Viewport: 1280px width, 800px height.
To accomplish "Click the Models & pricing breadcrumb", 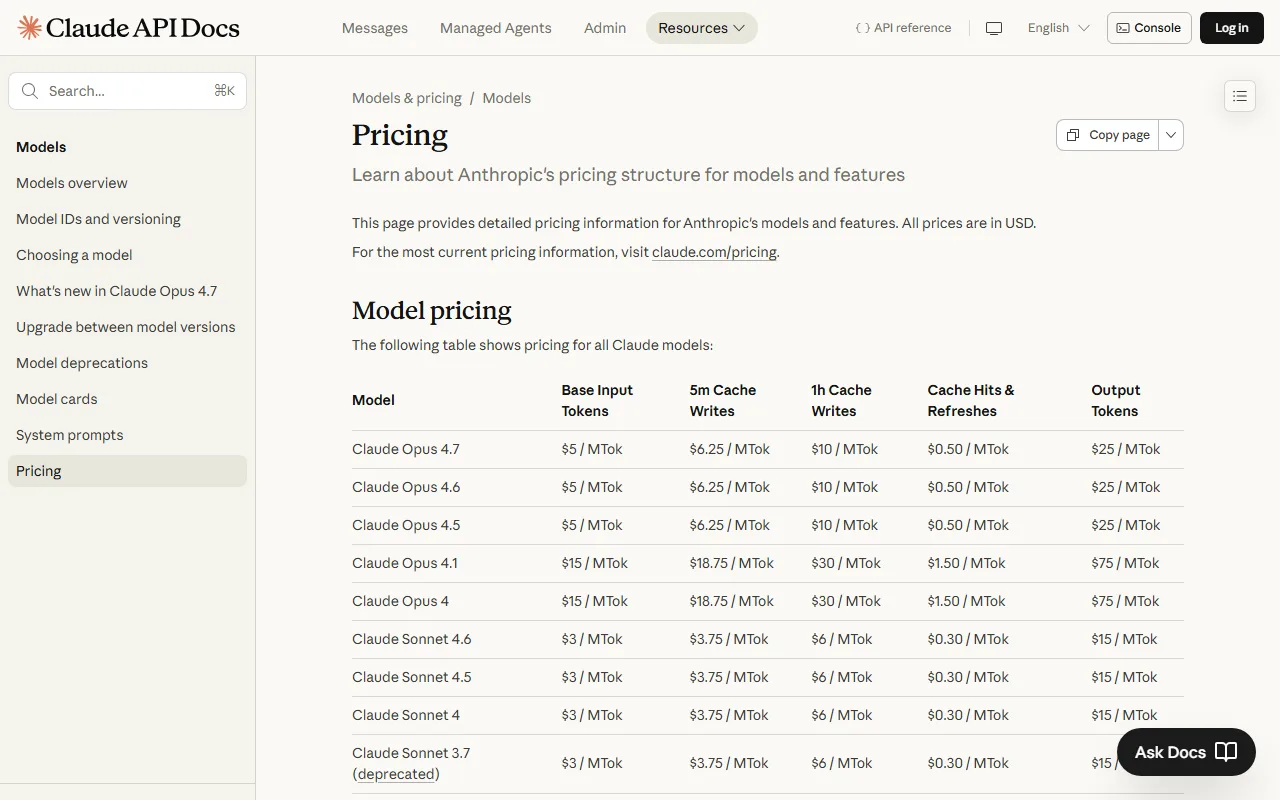I will pyautogui.click(x=407, y=98).
